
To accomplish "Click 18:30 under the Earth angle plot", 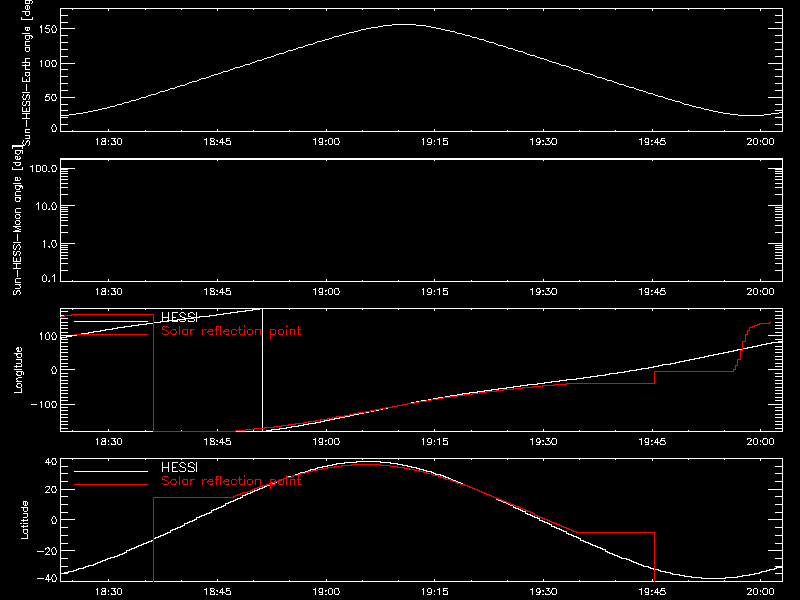I will tap(109, 142).
